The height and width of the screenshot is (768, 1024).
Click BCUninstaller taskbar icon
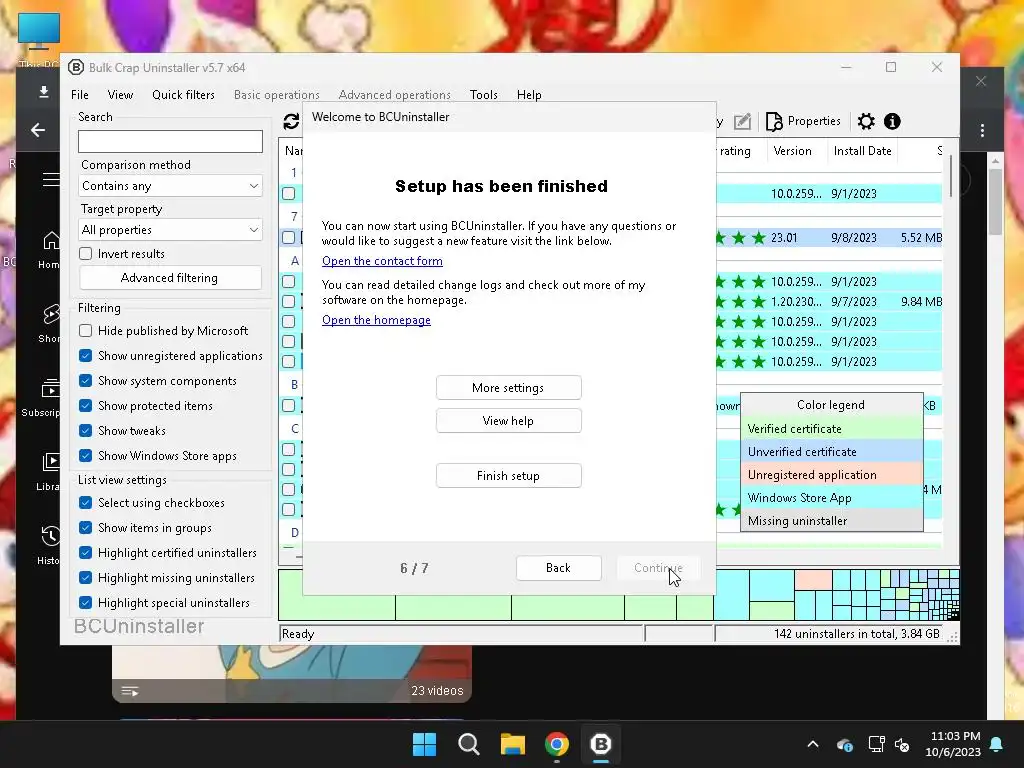(x=600, y=744)
